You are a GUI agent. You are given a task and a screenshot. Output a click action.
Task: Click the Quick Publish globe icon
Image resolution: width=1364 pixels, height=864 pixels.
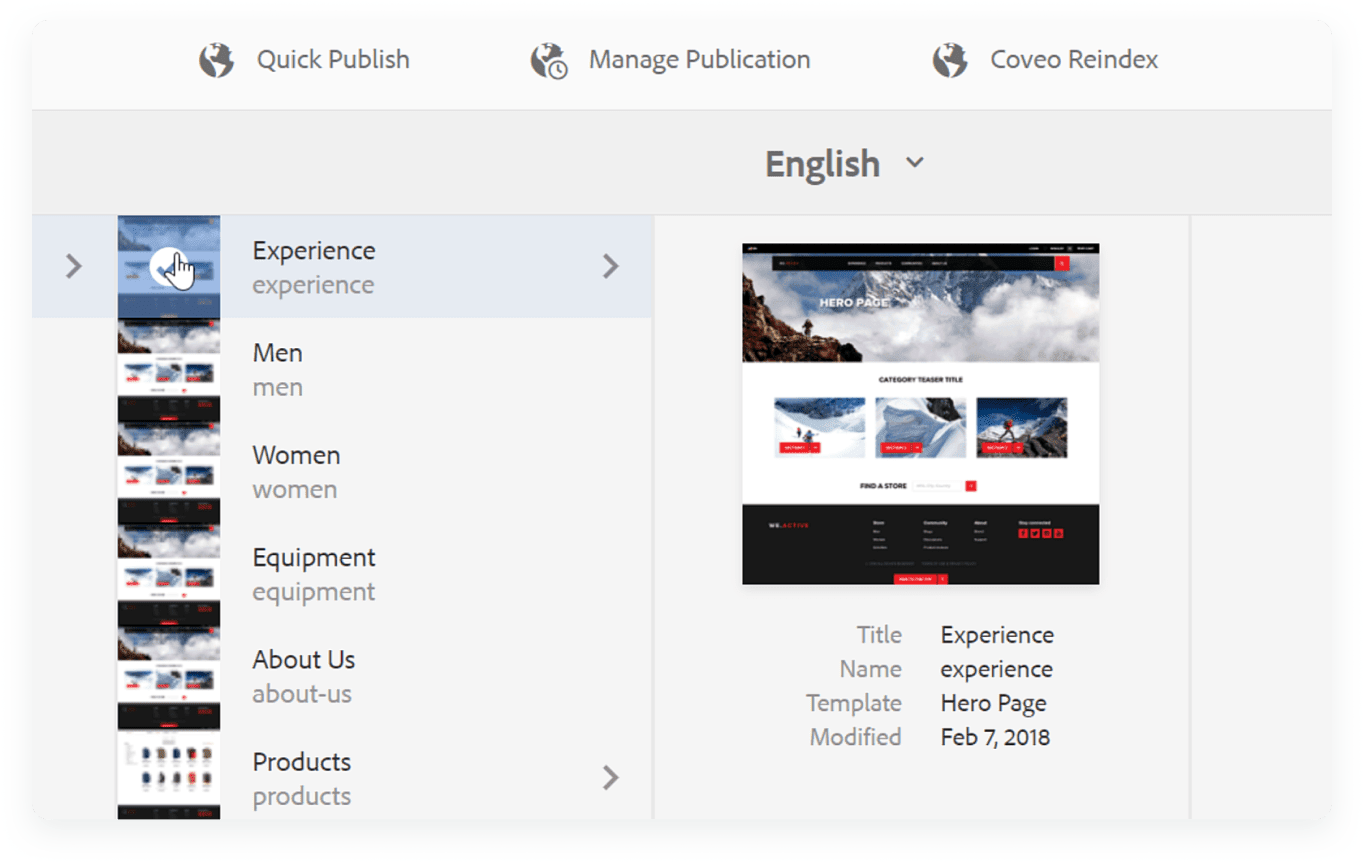tap(216, 60)
